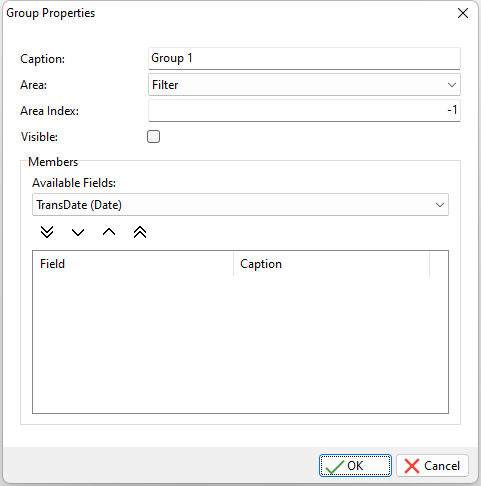Click the 'Visible:' label text
Viewport: 481px width, 486px height.
[x=39, y=137]
